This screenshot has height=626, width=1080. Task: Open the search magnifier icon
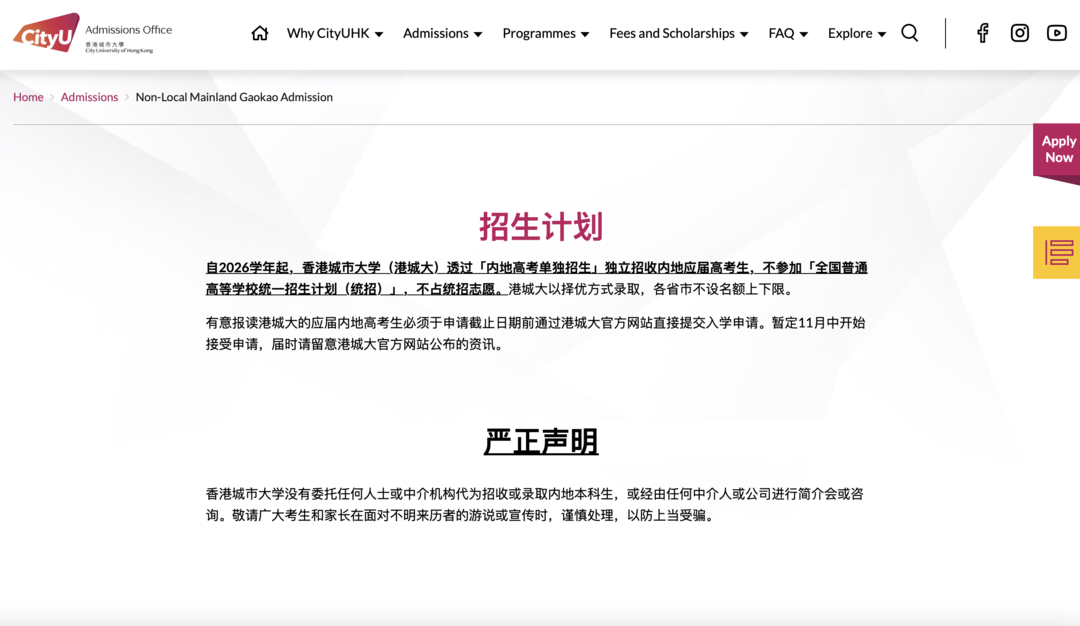pyautogui.click(x=910, y=33)
